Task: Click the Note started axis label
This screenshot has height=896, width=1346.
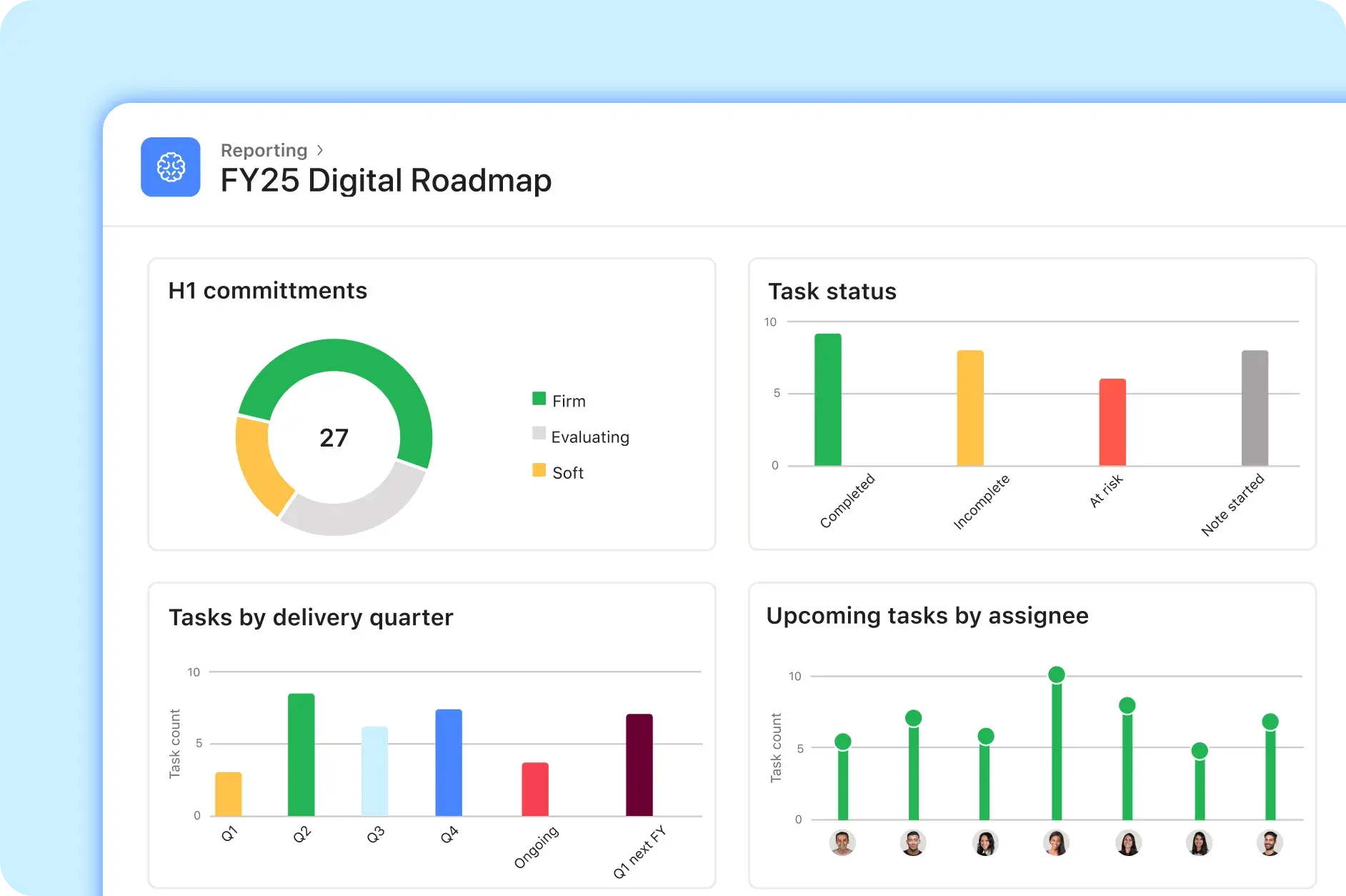Action: (x=1232, y=504)
